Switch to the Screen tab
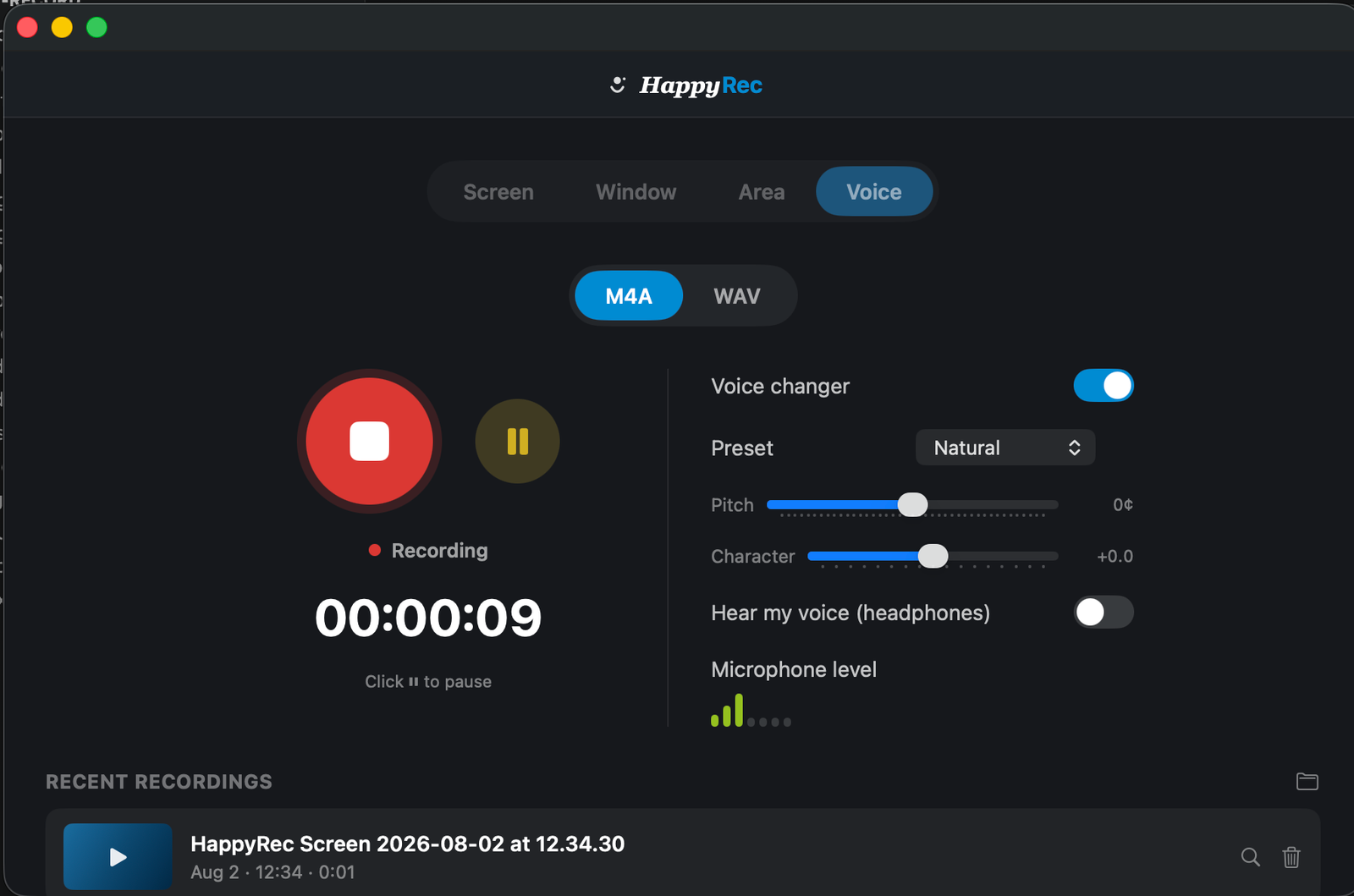The image size is (1354, 896). (x=498, y=192)
